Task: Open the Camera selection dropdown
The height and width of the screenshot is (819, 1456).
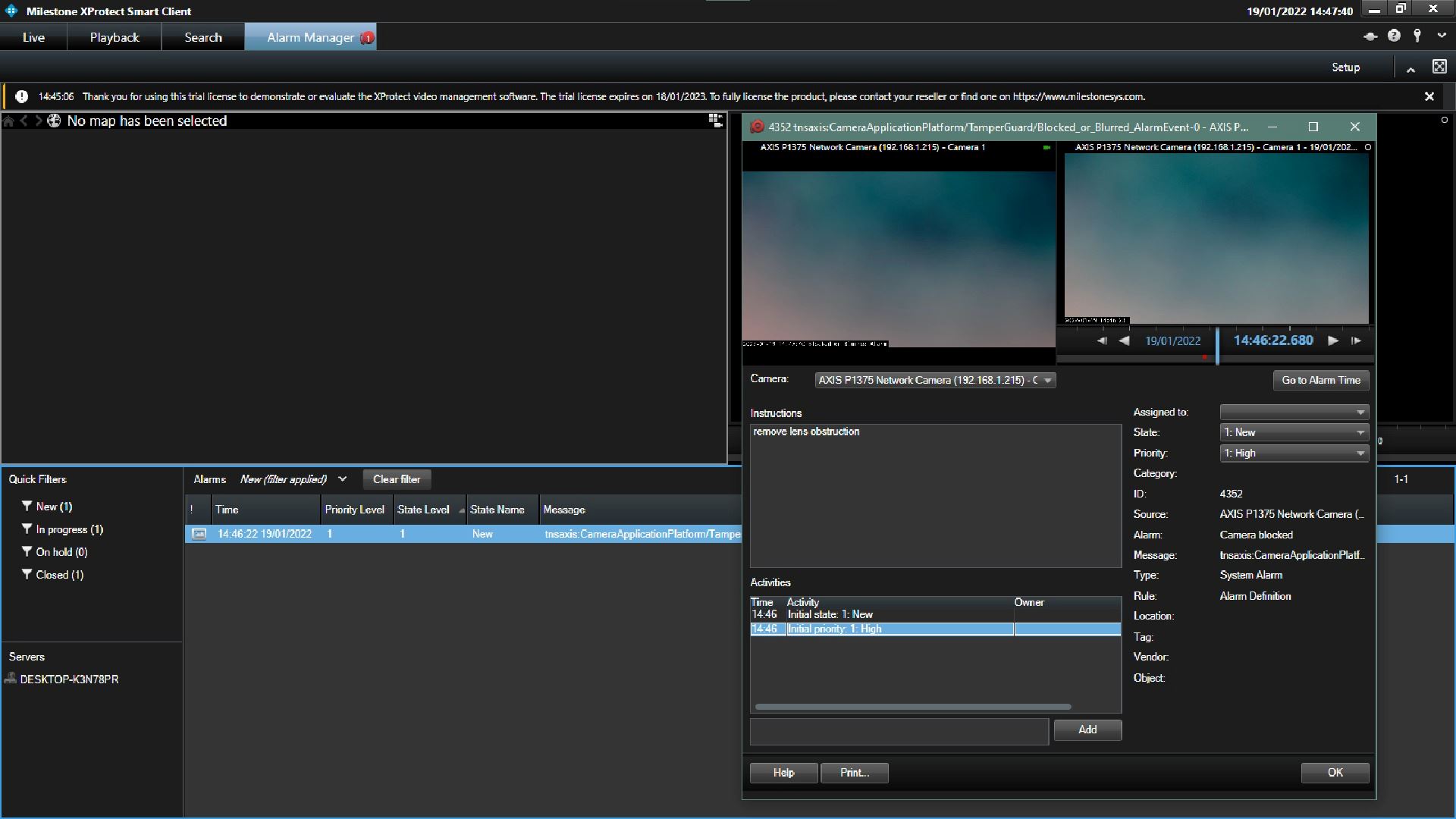Action: click(x=935, y=380)
